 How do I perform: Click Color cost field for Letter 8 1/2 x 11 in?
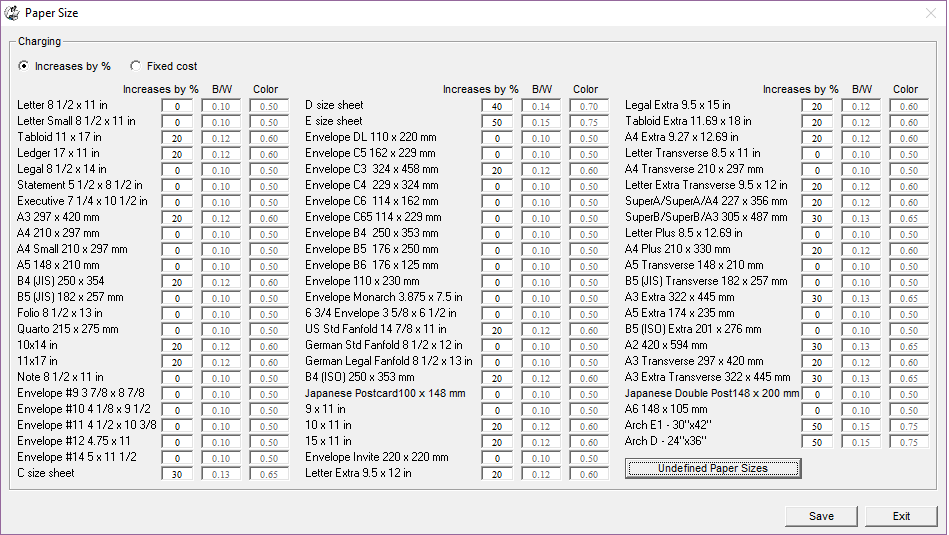(x=269, y=106)
